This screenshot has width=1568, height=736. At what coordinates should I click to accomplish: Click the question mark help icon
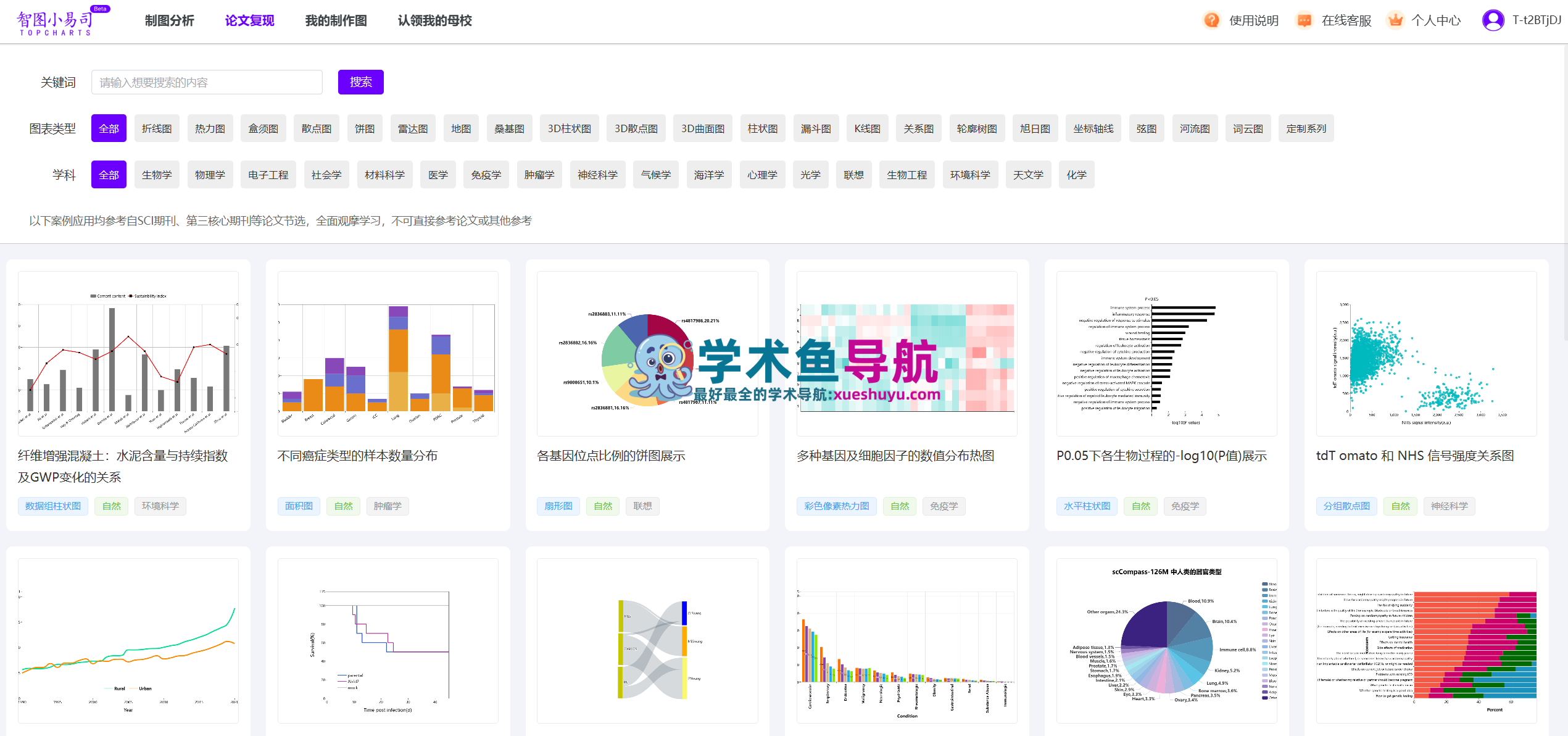(x=1211, y=20)
